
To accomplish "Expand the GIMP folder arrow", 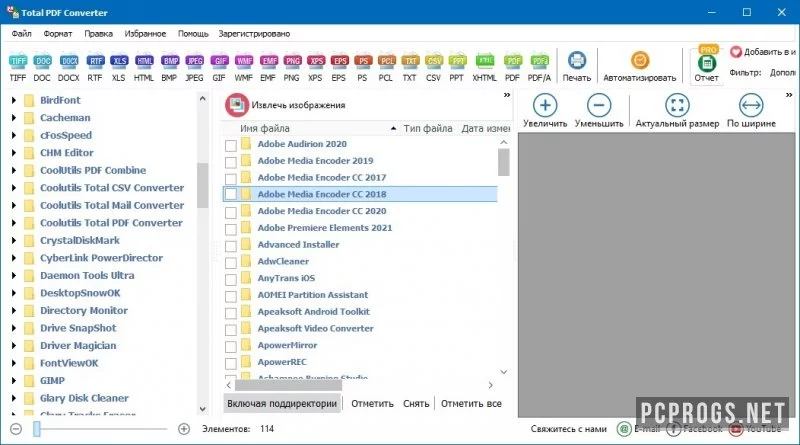I will [14, 381].
